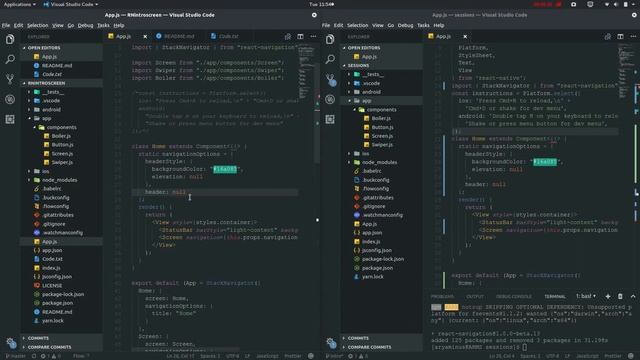The image size is (640, 360).
Task: Add new terminal with plus icon
Action: pos(608,296)
